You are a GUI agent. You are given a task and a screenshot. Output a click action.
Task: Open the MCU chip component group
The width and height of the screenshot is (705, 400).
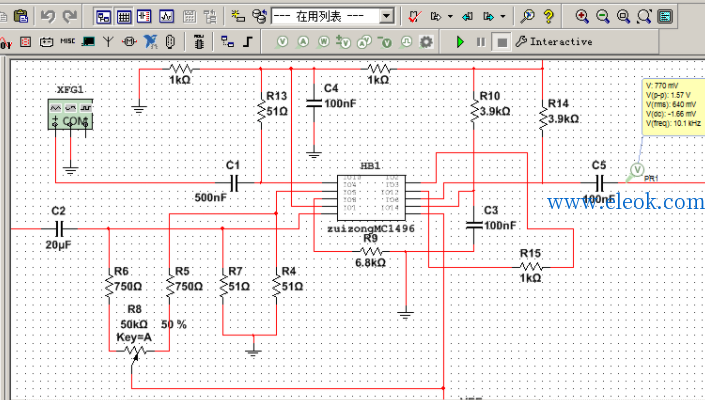(x=199, y=42)
